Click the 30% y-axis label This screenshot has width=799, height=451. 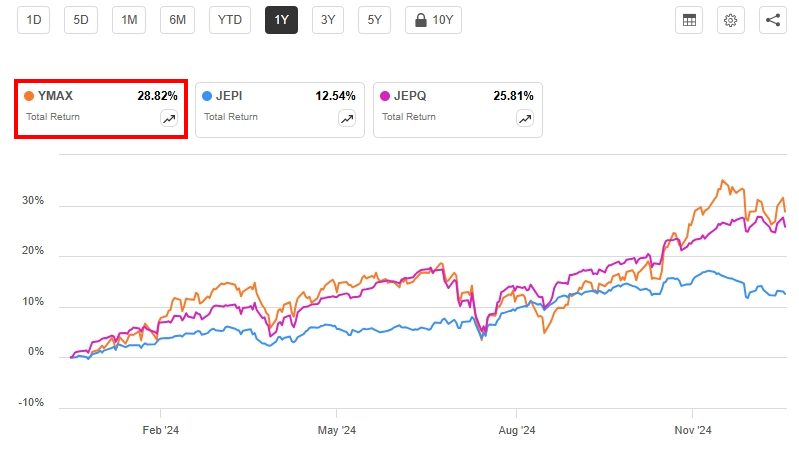pos(33,200)
